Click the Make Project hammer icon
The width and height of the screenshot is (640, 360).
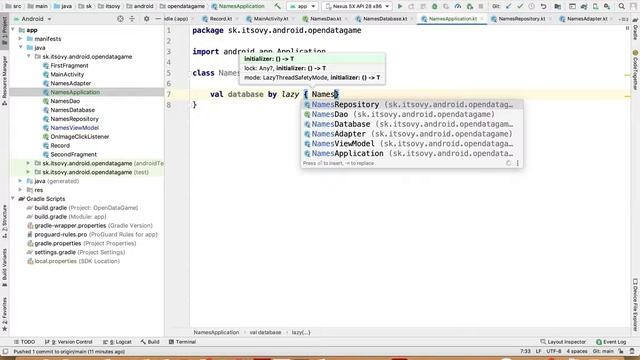[278, 6]
